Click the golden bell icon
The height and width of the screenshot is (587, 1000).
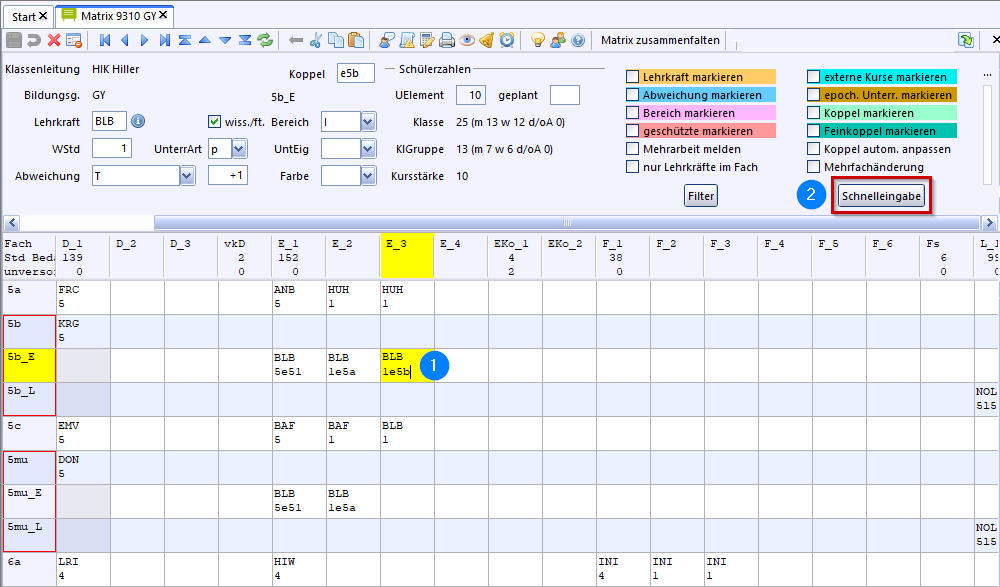[487, 40]
